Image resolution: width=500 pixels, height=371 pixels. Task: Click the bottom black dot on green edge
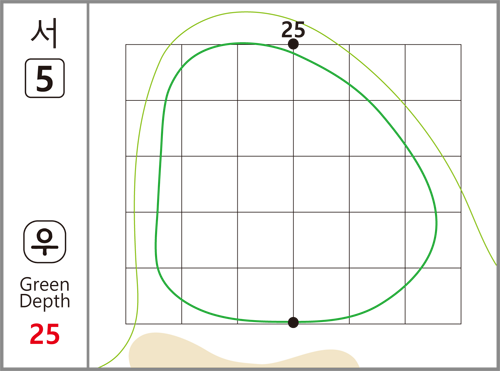(x=293, y=322)
